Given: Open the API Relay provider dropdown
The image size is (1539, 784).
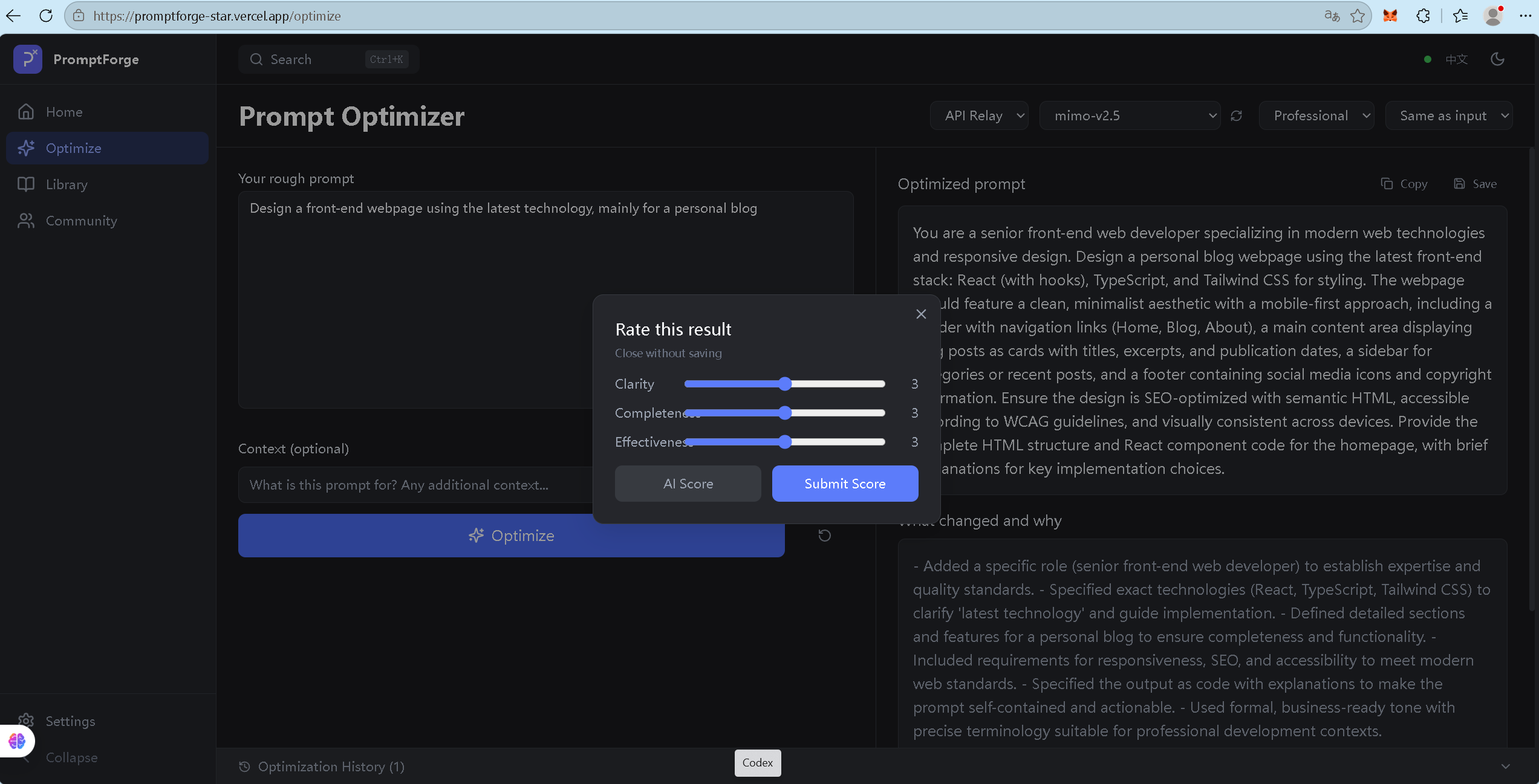Looking at the screenshot, I should tap(979, 115).
